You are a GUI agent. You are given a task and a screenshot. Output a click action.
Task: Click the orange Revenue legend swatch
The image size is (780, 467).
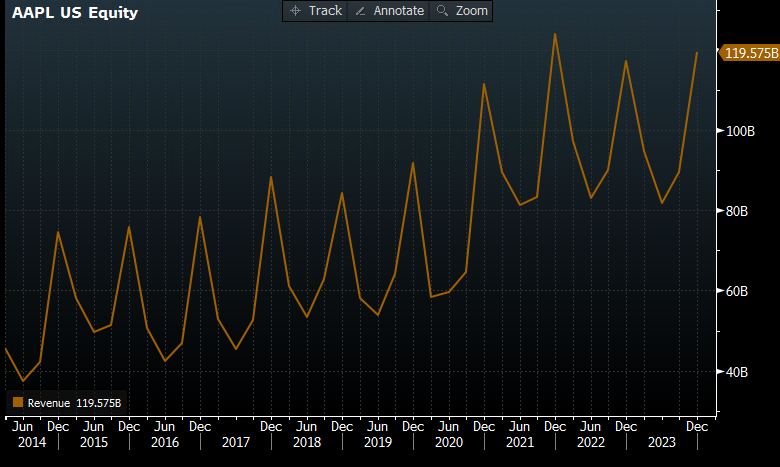pyautogui.click(x=18, y=402)
